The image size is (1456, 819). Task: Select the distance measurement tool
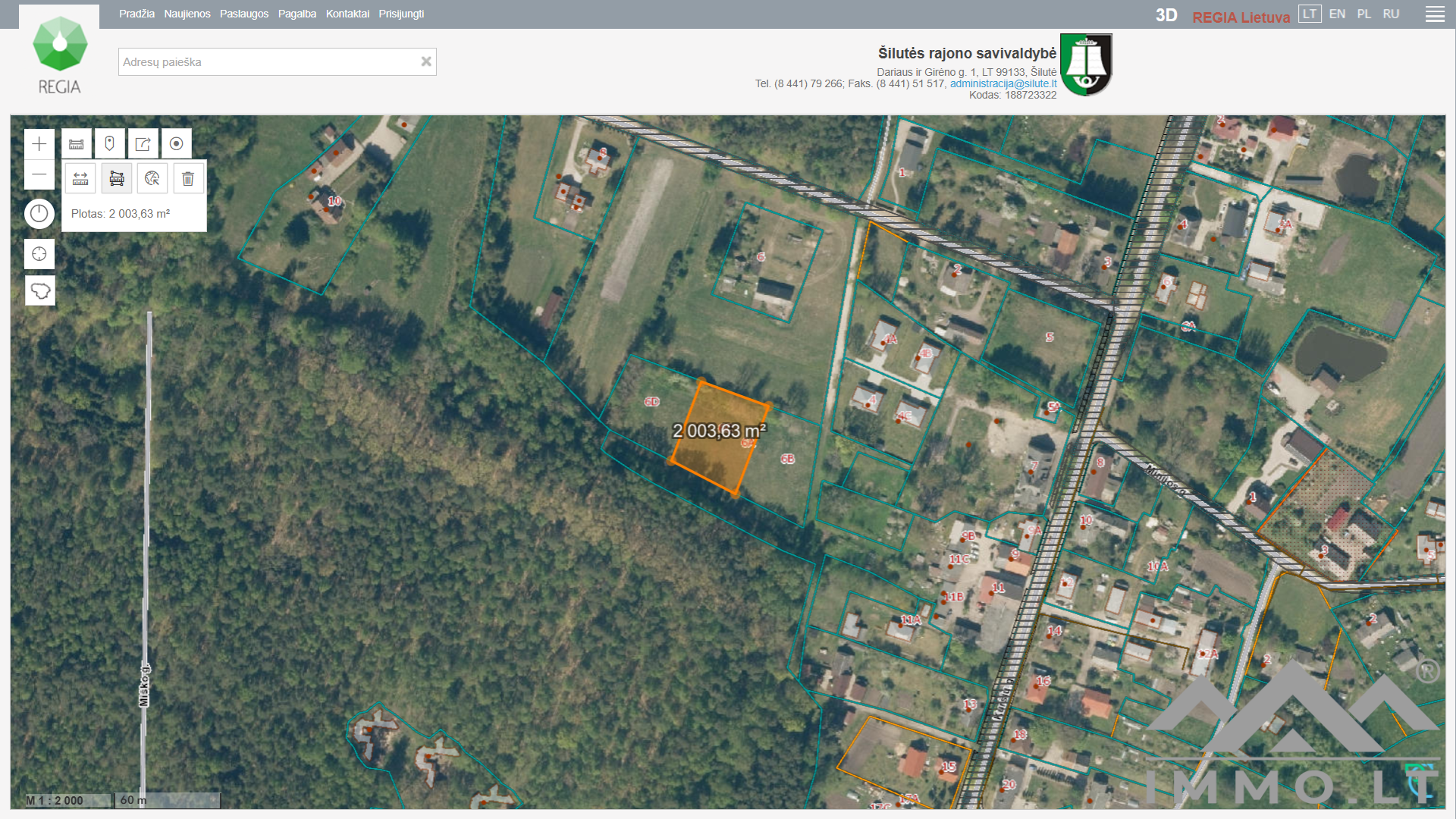point(80,179)
